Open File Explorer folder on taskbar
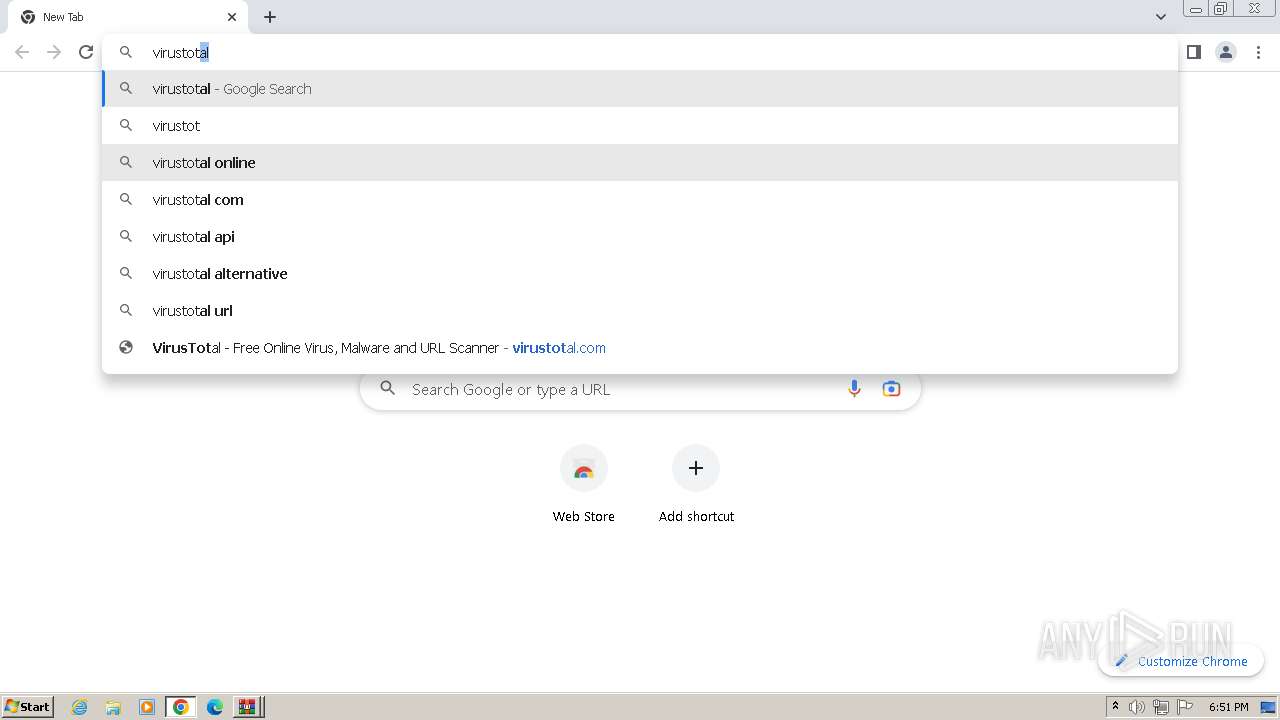Viewport: 1280px width, 720px height. click(x=113, y=707)
